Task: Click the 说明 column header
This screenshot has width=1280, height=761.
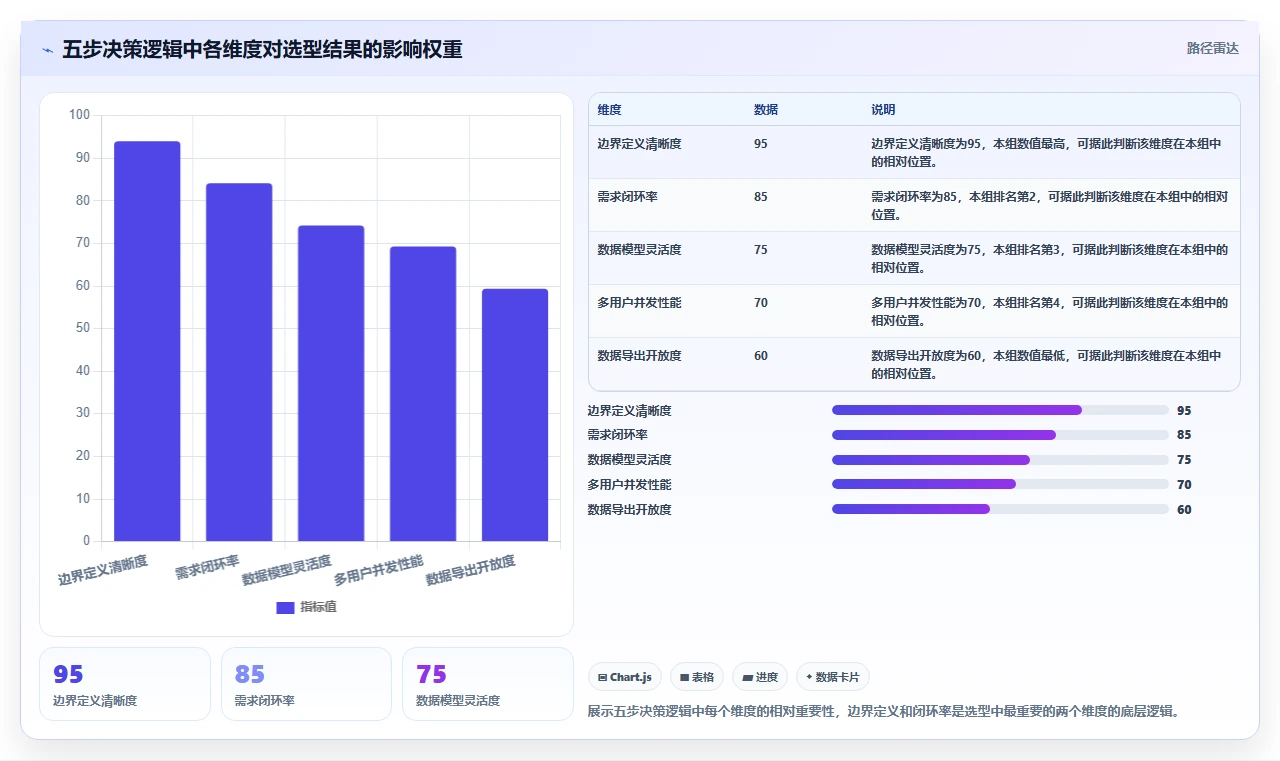Action: (x=883, y=110)
